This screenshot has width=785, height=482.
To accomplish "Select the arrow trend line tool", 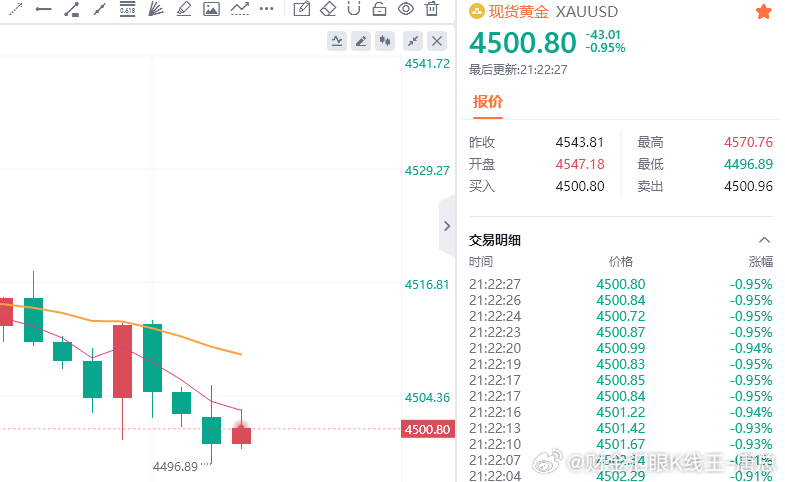I will (16, 9).
